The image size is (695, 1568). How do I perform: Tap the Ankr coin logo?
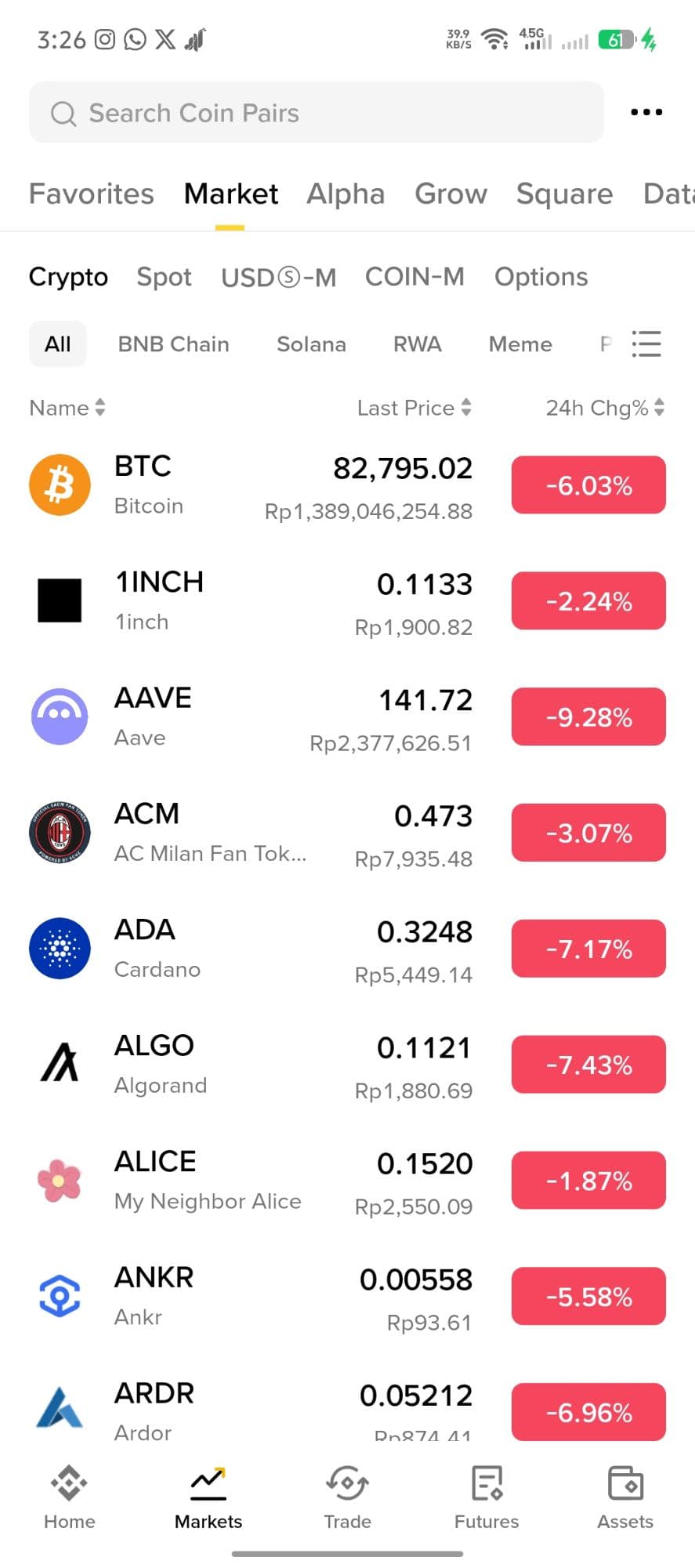coord(60,1296)
